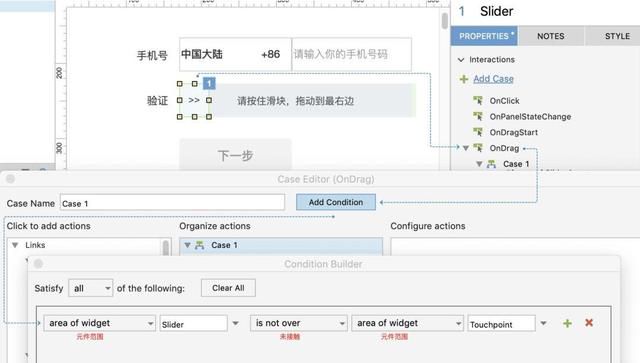Screen dimensions: 640x363
Task: Remove the condition row with red X
Action: click(589, 323)
